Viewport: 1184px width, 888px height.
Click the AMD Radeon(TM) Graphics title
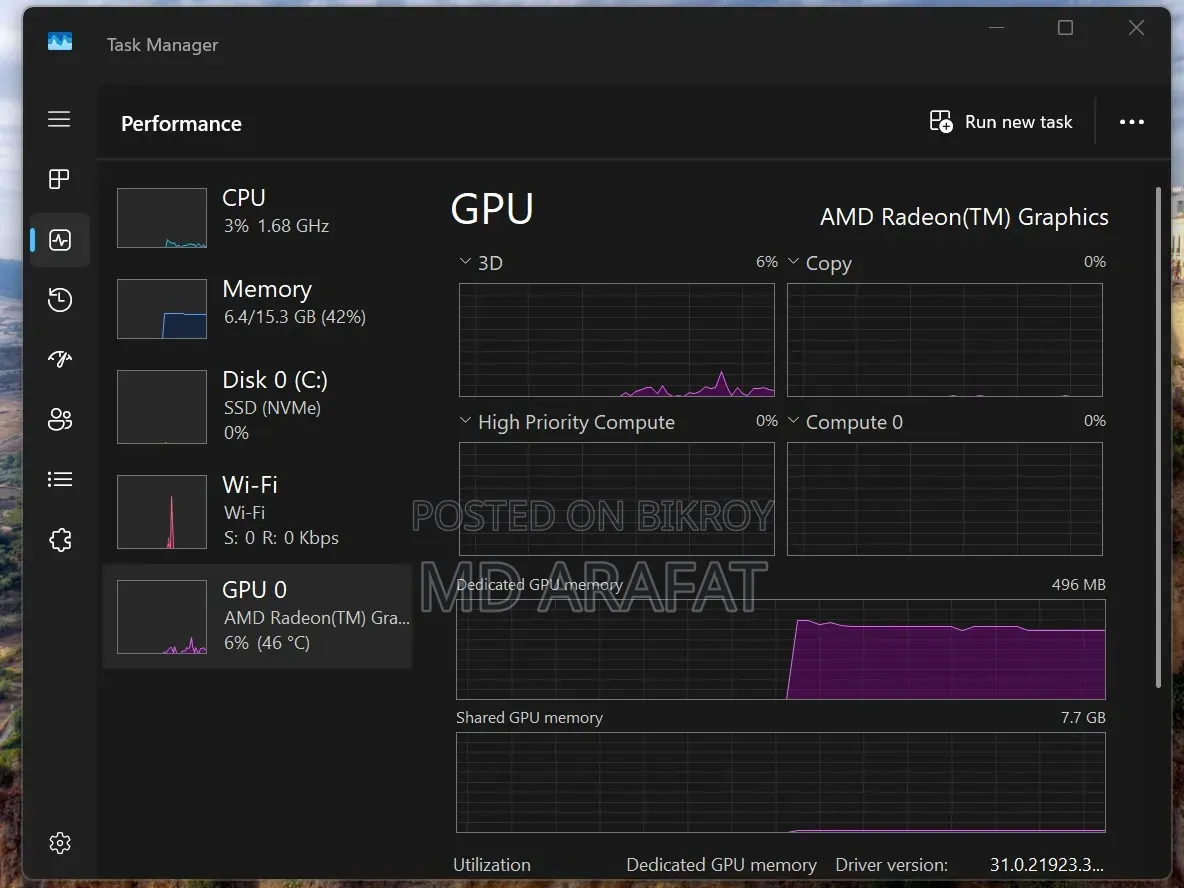pyautogui.click(x=964, y=217)
